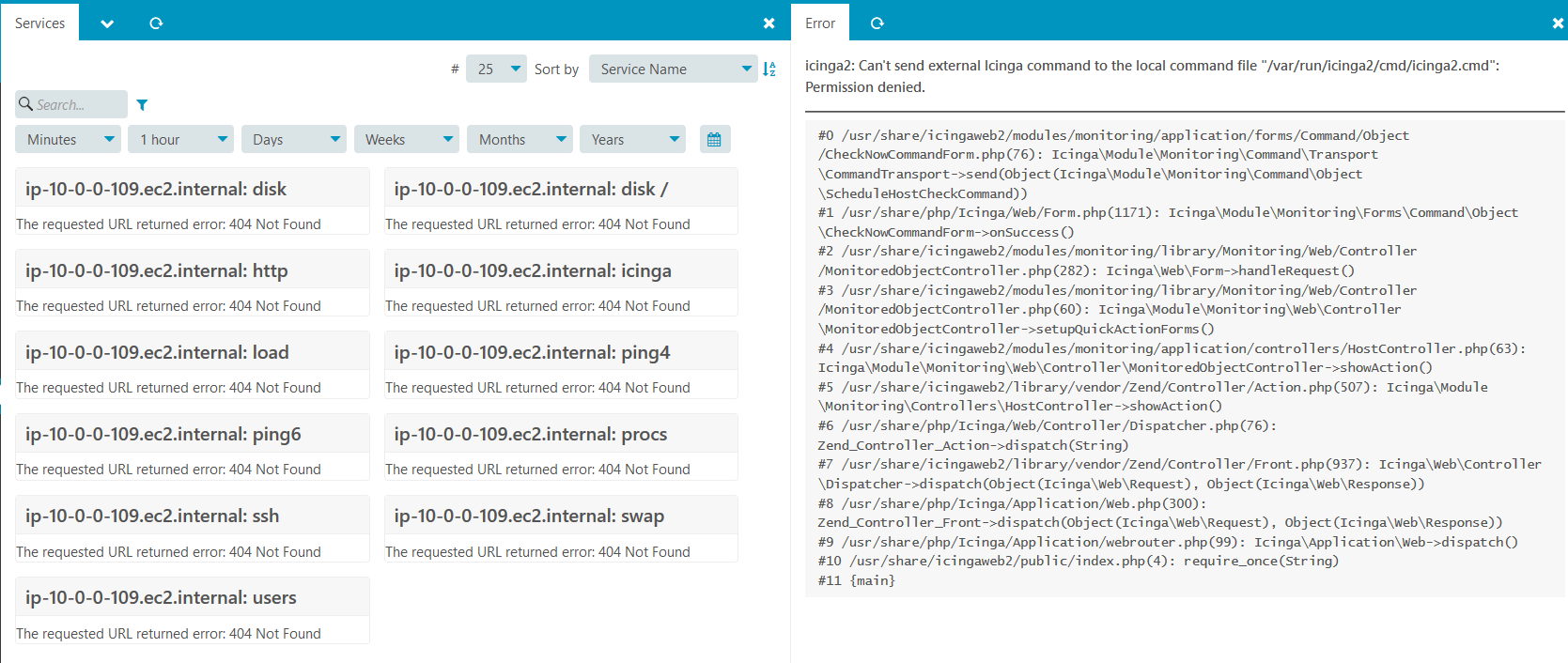
Task: Open the Weeks dropdown
Action: [x=407, y=139]
